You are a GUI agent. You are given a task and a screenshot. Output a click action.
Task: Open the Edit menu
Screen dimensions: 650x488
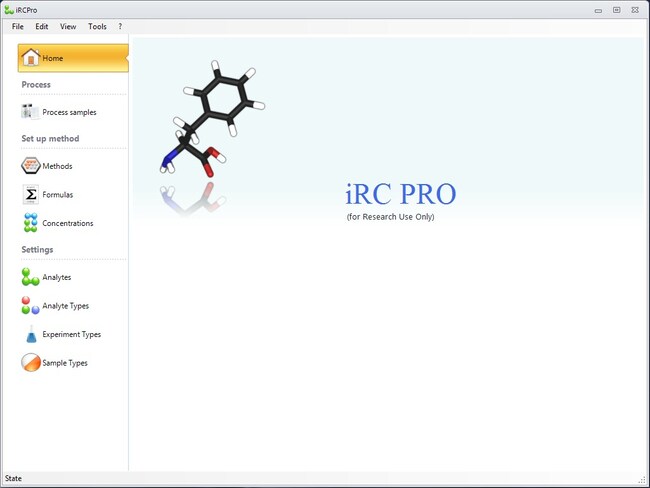[42, 26]
